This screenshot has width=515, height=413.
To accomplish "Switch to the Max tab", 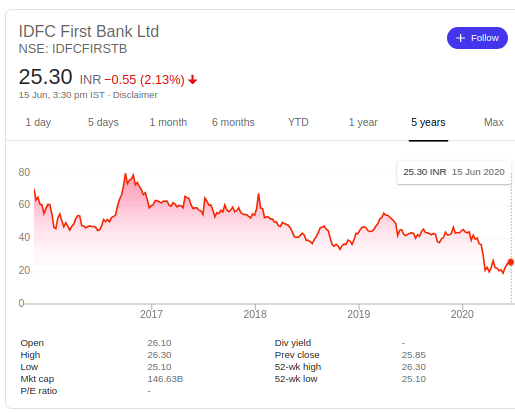I will pyautogui.click(x=494, y=122).
